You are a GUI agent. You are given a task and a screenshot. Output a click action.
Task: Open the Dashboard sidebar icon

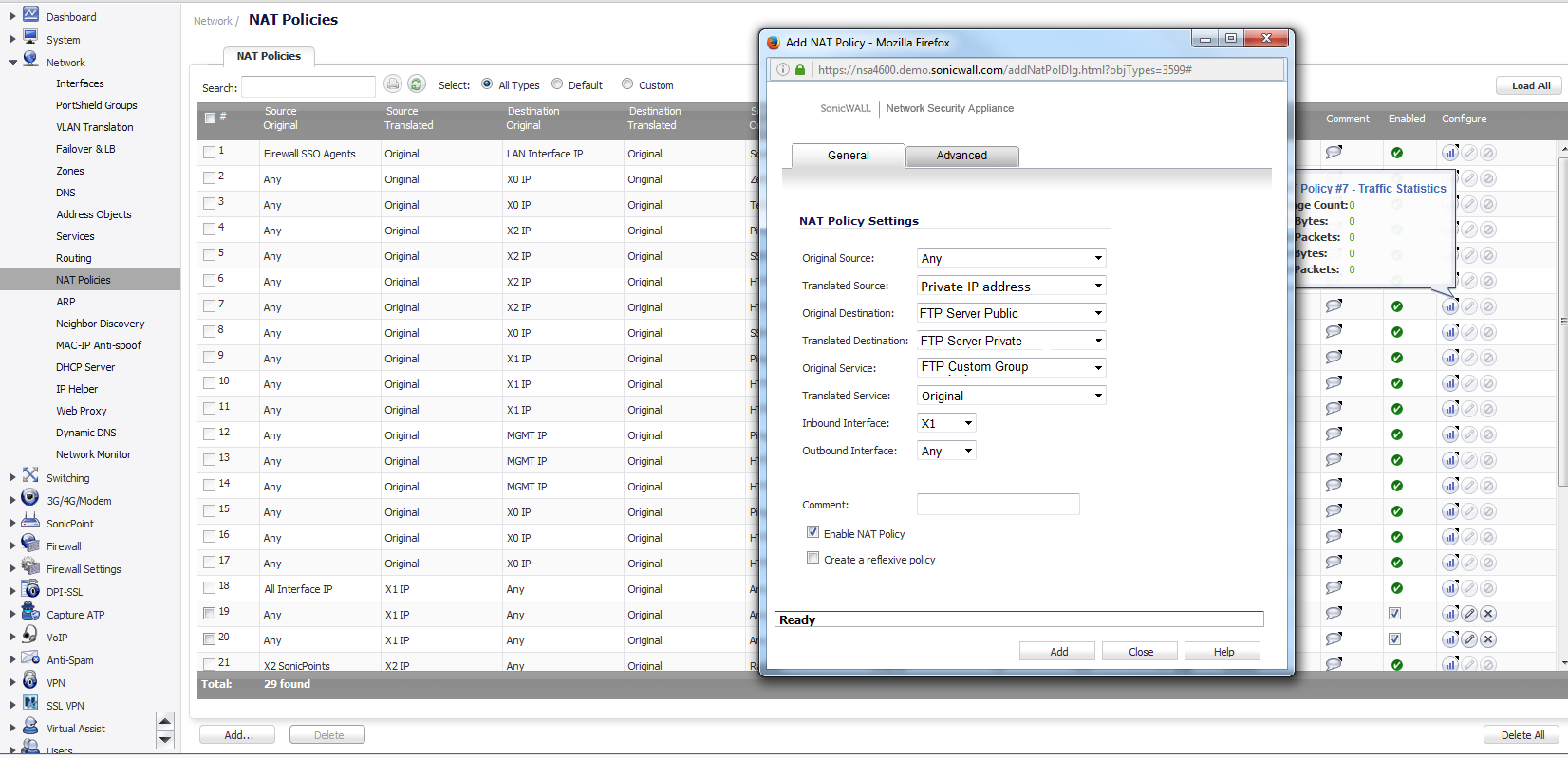click(30, 15)
